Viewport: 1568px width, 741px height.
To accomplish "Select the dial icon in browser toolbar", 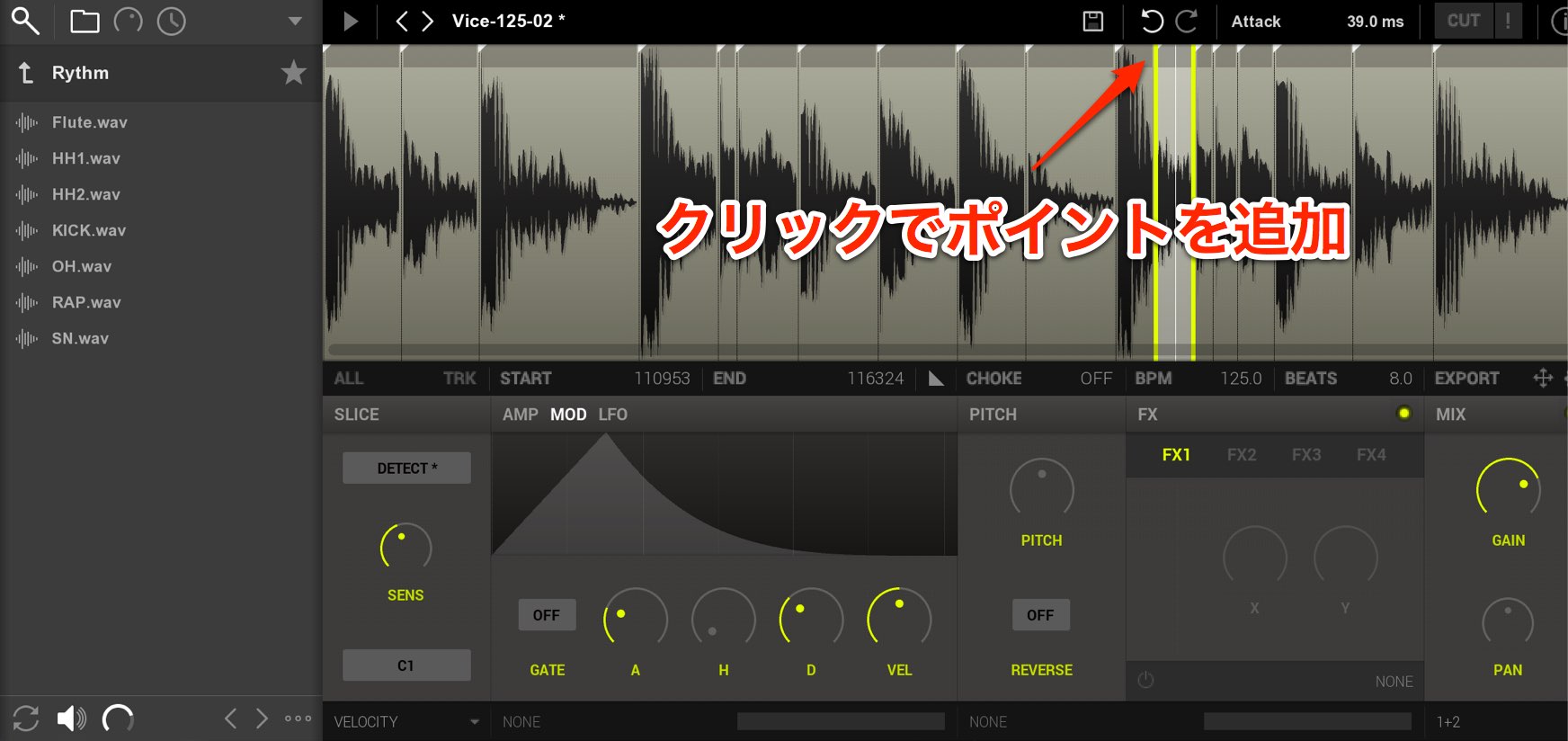I will point(128,21).
